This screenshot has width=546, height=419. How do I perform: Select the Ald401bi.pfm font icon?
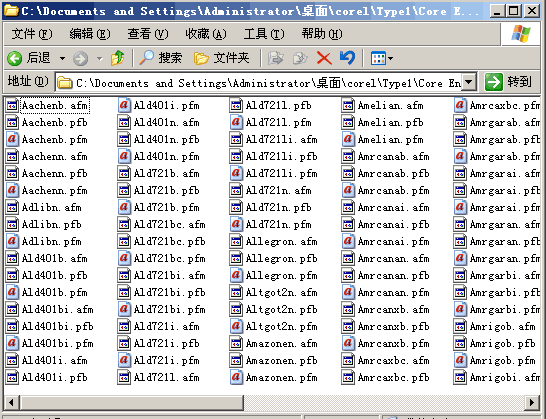click(12, 343)
